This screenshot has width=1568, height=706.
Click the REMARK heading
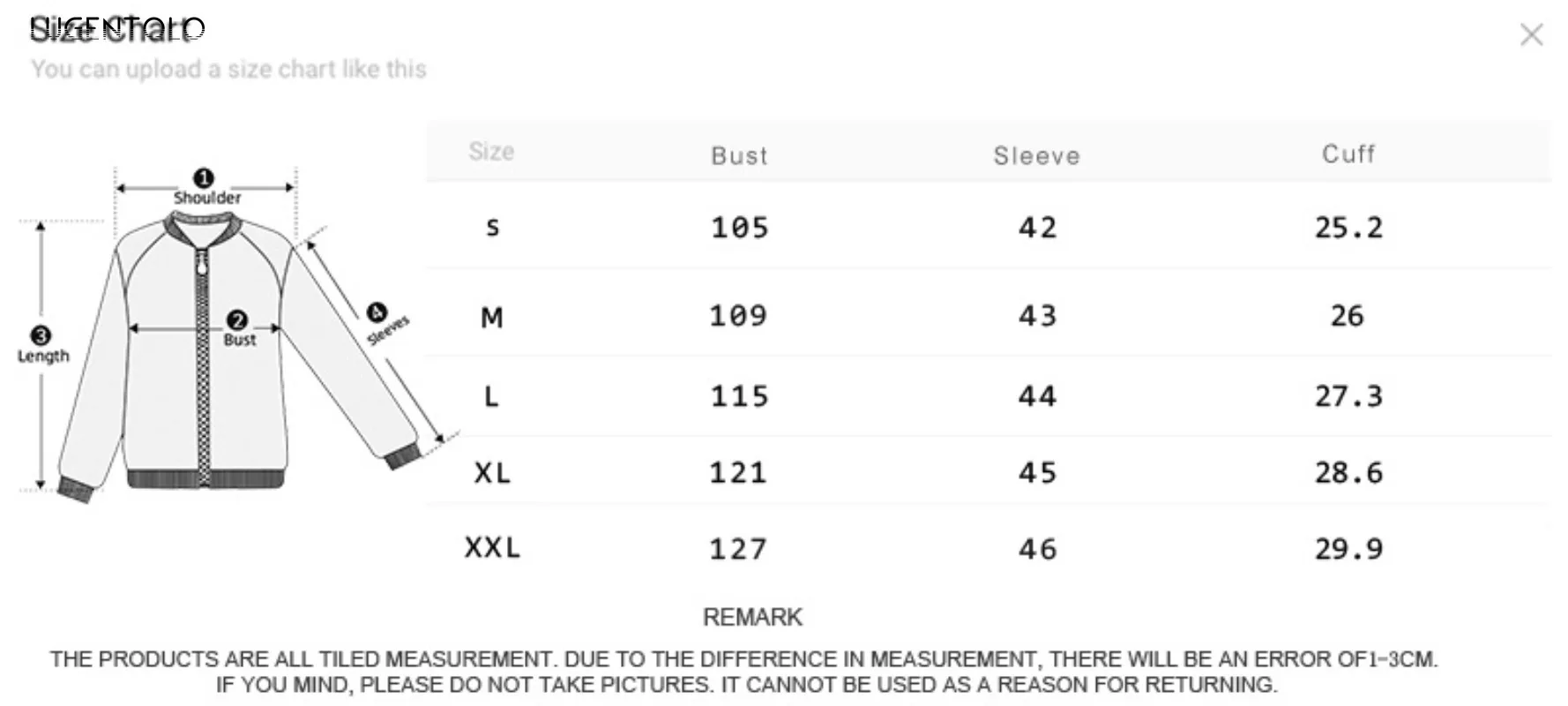tap(752, 617)
